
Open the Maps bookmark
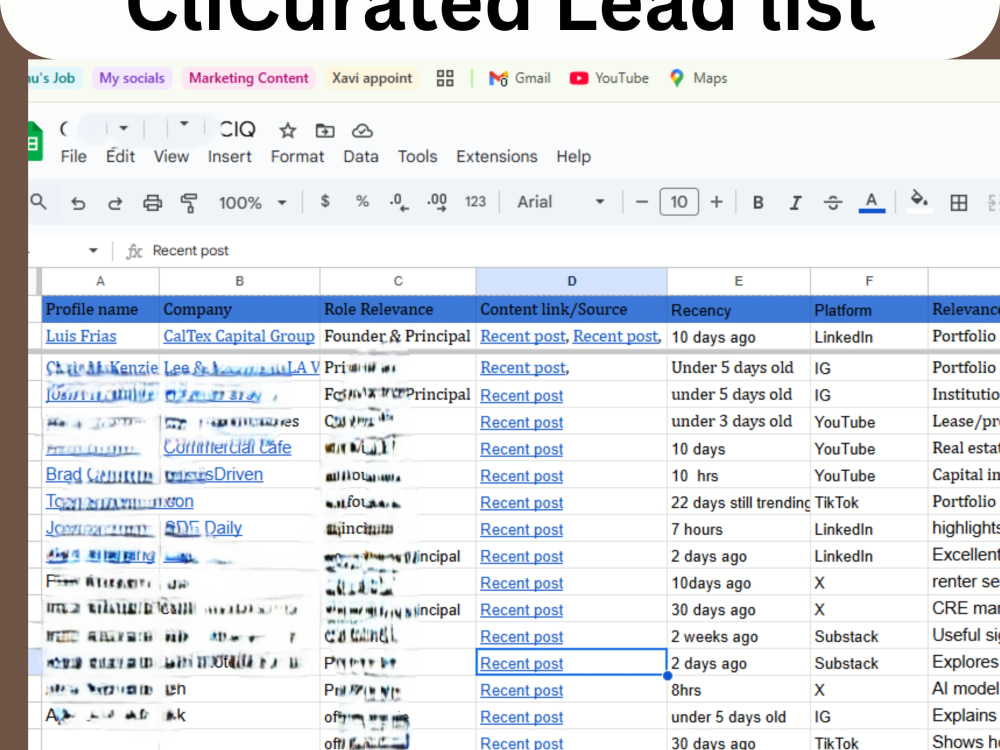coord(698,78)
